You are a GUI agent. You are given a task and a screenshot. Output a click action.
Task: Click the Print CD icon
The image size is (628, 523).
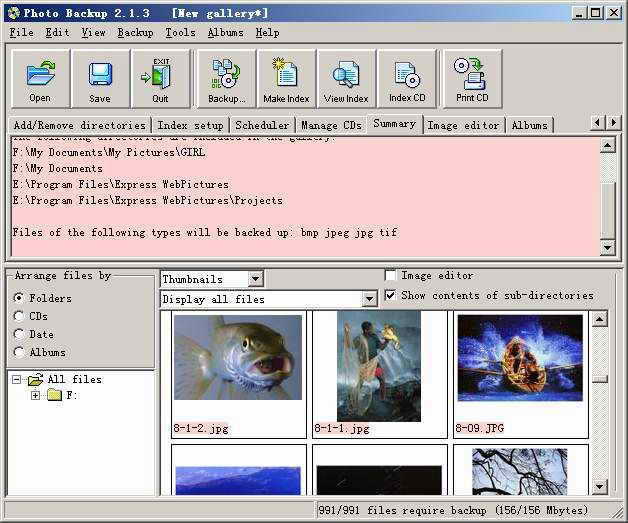[471, 78]
